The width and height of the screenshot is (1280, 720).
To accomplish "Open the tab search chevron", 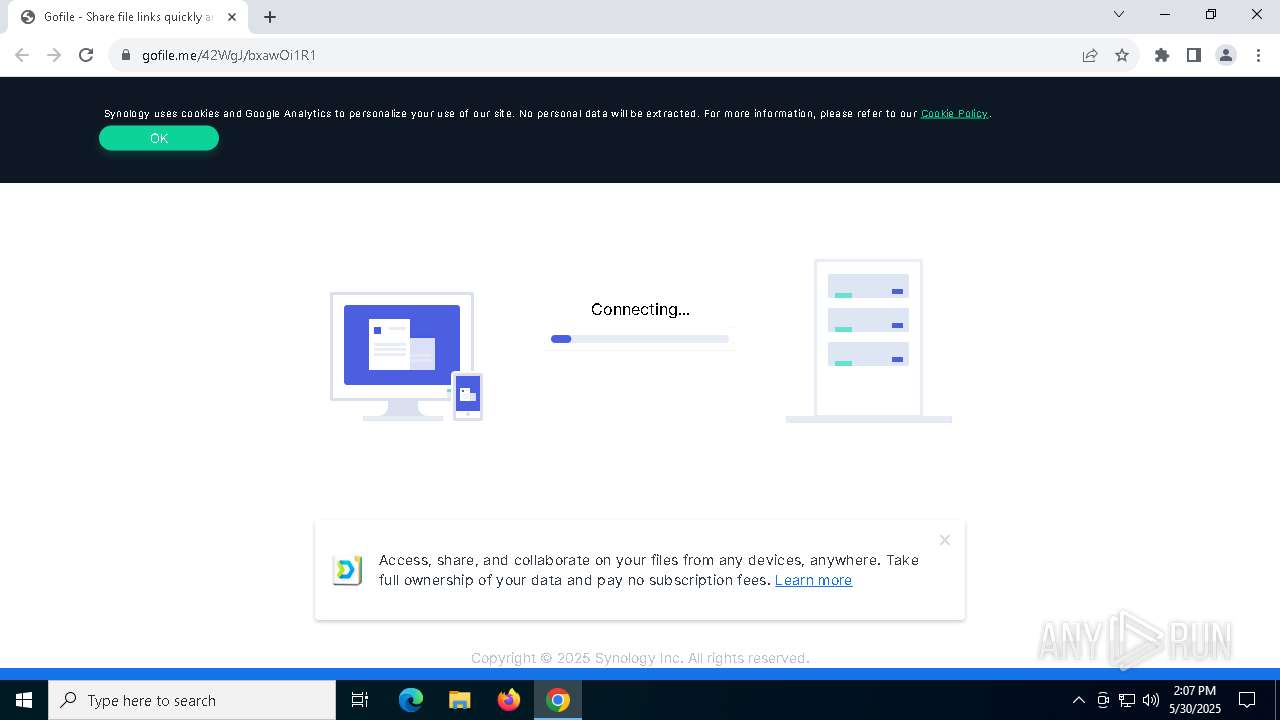I will pyautogui.click(x=1119, y=14).
